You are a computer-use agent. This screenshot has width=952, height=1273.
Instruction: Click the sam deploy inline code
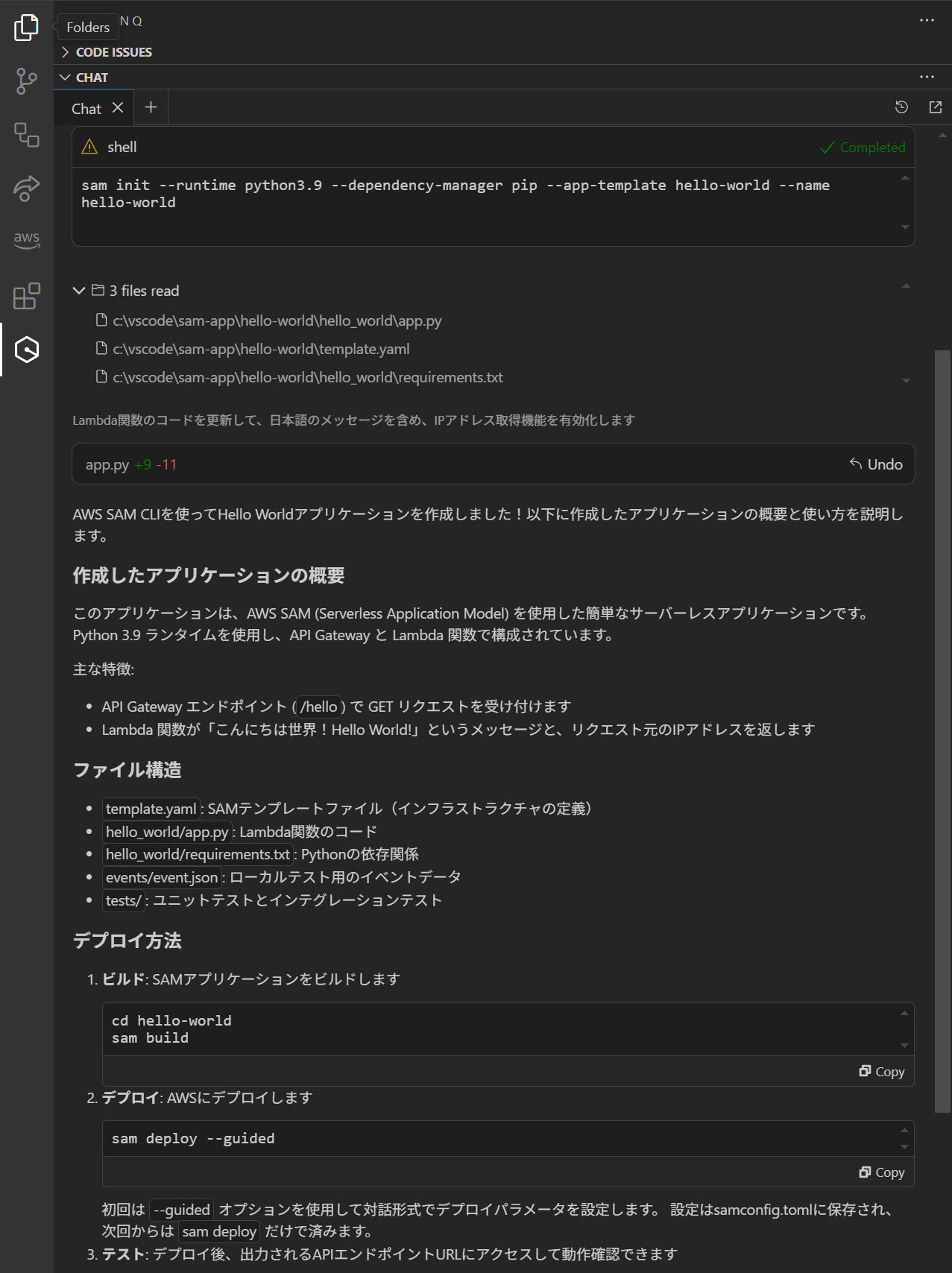pyautogui.click(x=219, y=1231)
